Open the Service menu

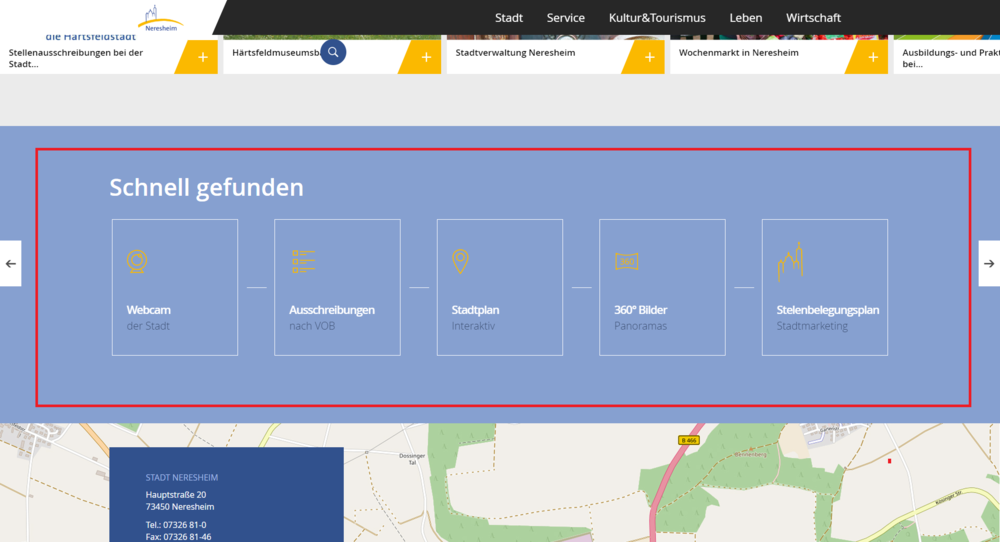click(566, 18)
